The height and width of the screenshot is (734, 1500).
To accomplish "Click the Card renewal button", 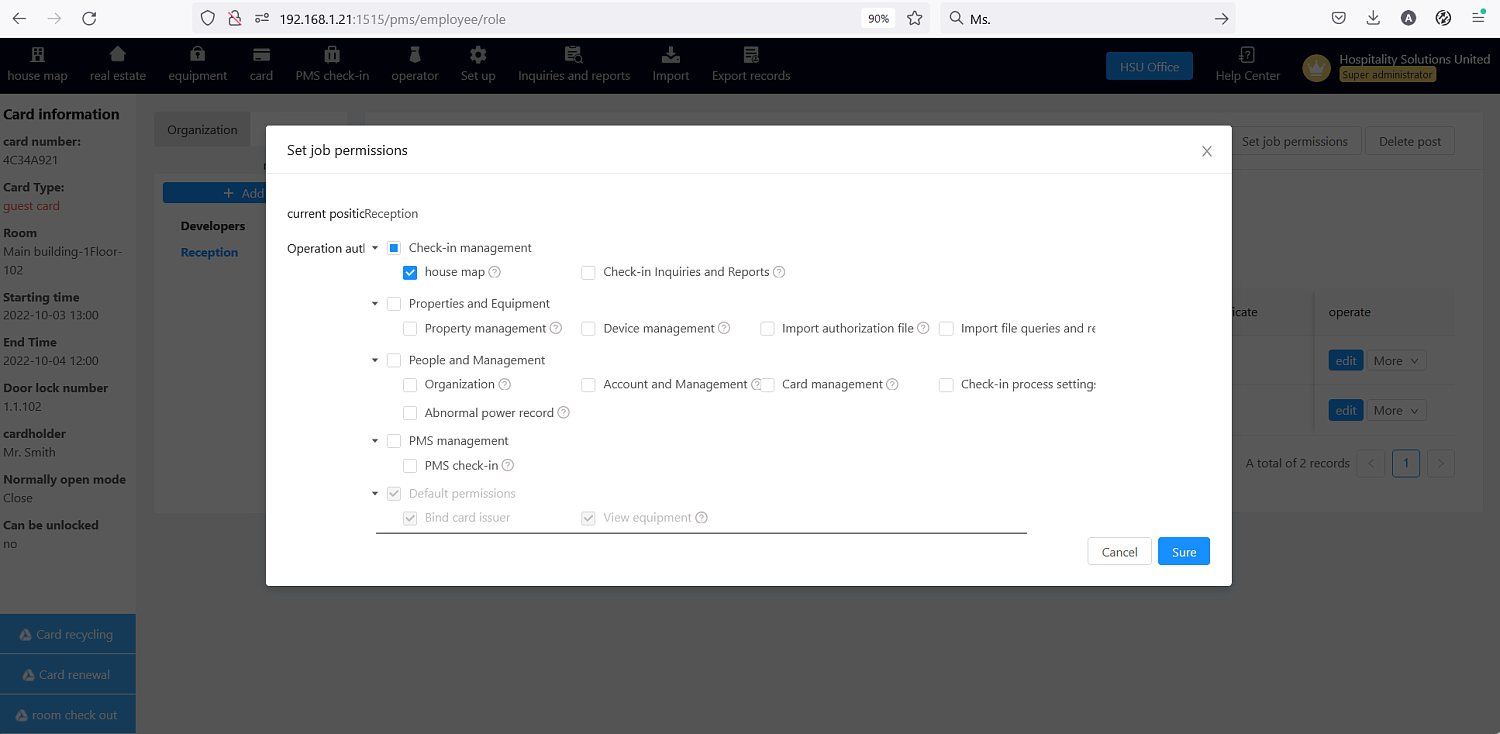I will click(x=67, y=674).
